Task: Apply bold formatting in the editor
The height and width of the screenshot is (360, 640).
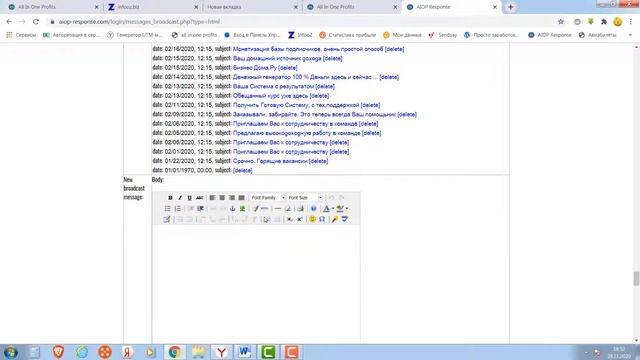Action: (x=170, y=198)
